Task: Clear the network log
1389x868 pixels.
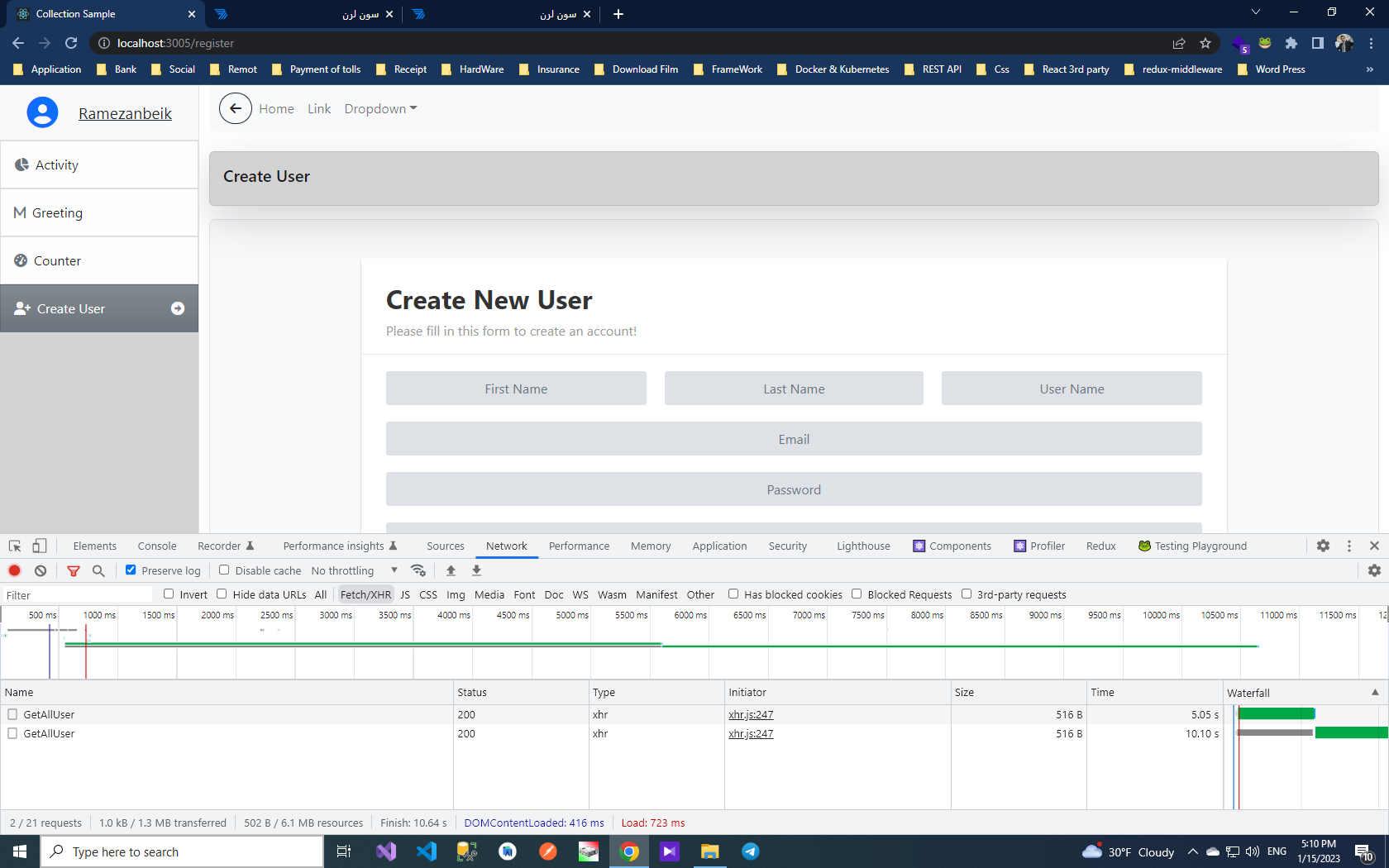Action: point(41,570)
